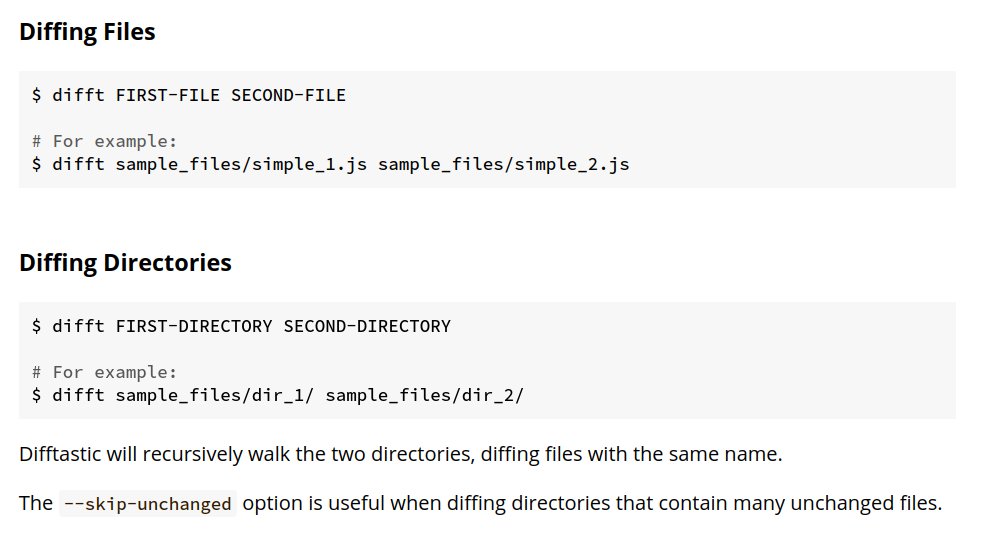Click the --skip-unchanged inline code
The height and width of the screenshot is (533, 981).
click(x=147, y=504)
